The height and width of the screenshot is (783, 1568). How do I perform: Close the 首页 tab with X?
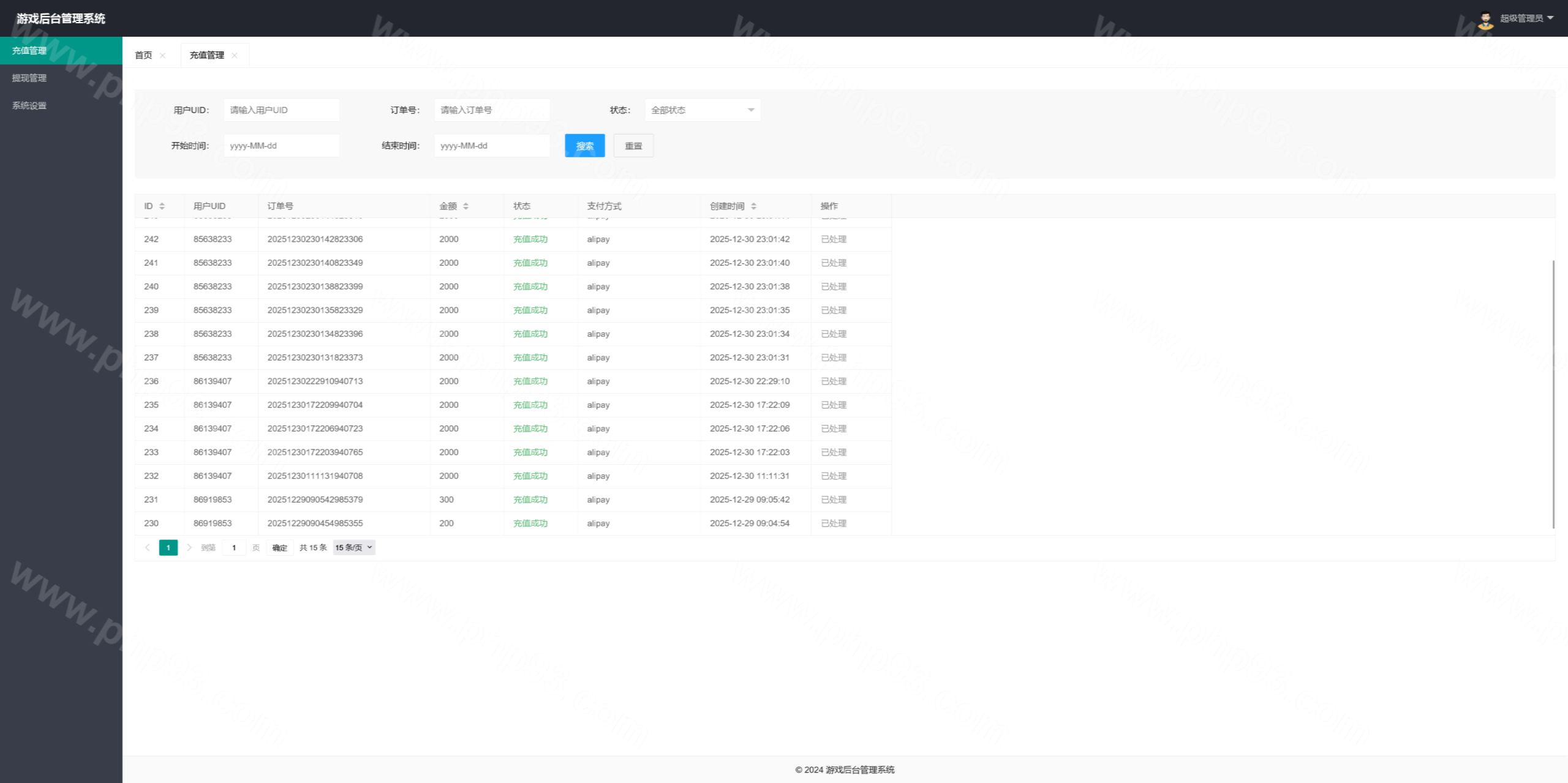pyautogui.click(x=162, y=55)
